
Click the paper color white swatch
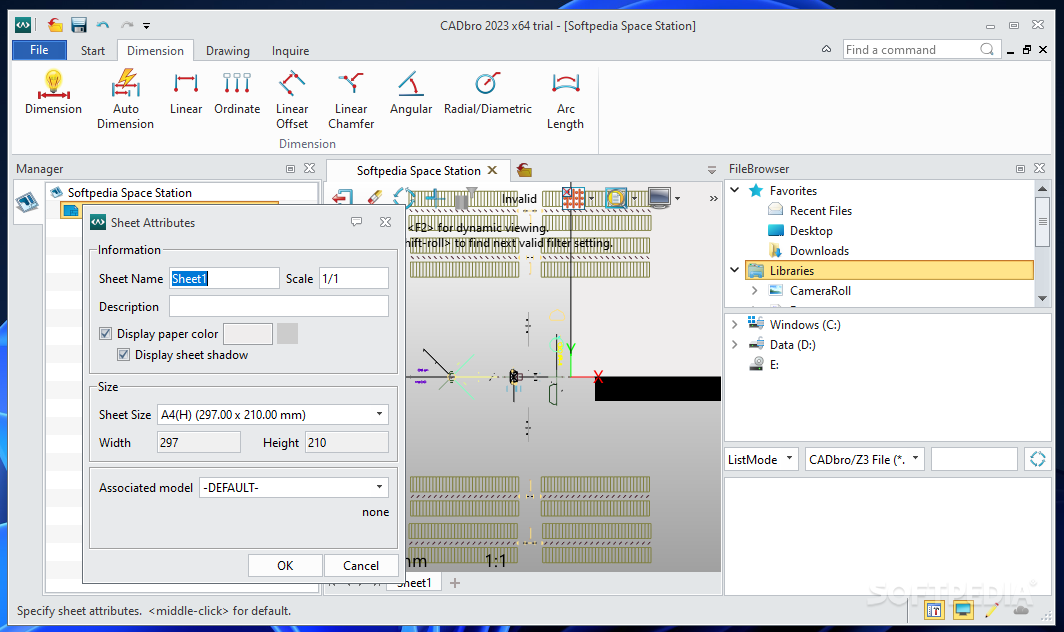tap(248, 333)
